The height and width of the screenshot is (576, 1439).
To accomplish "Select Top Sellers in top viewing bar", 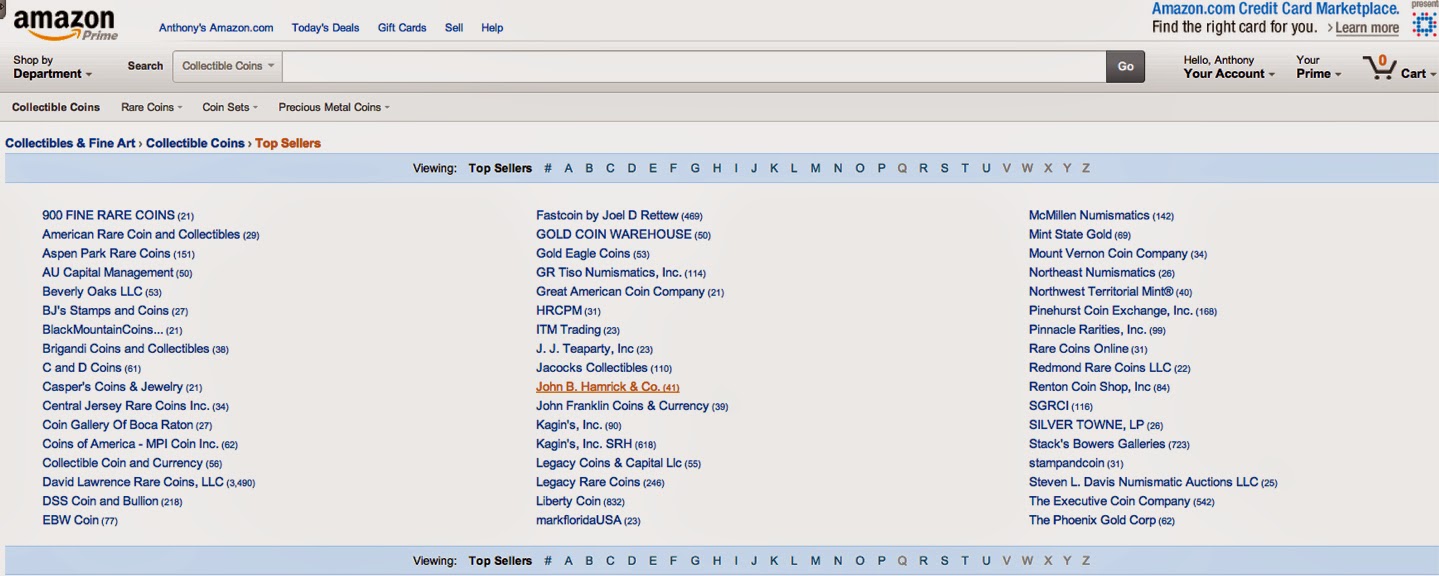I will 500,168.
